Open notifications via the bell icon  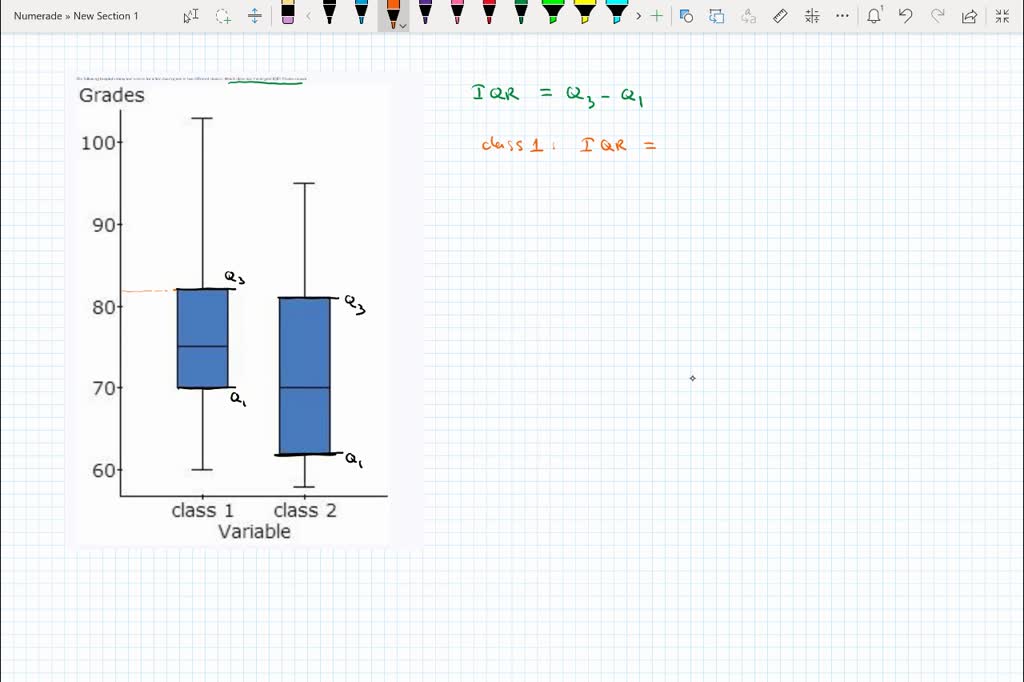coord(872,15)
